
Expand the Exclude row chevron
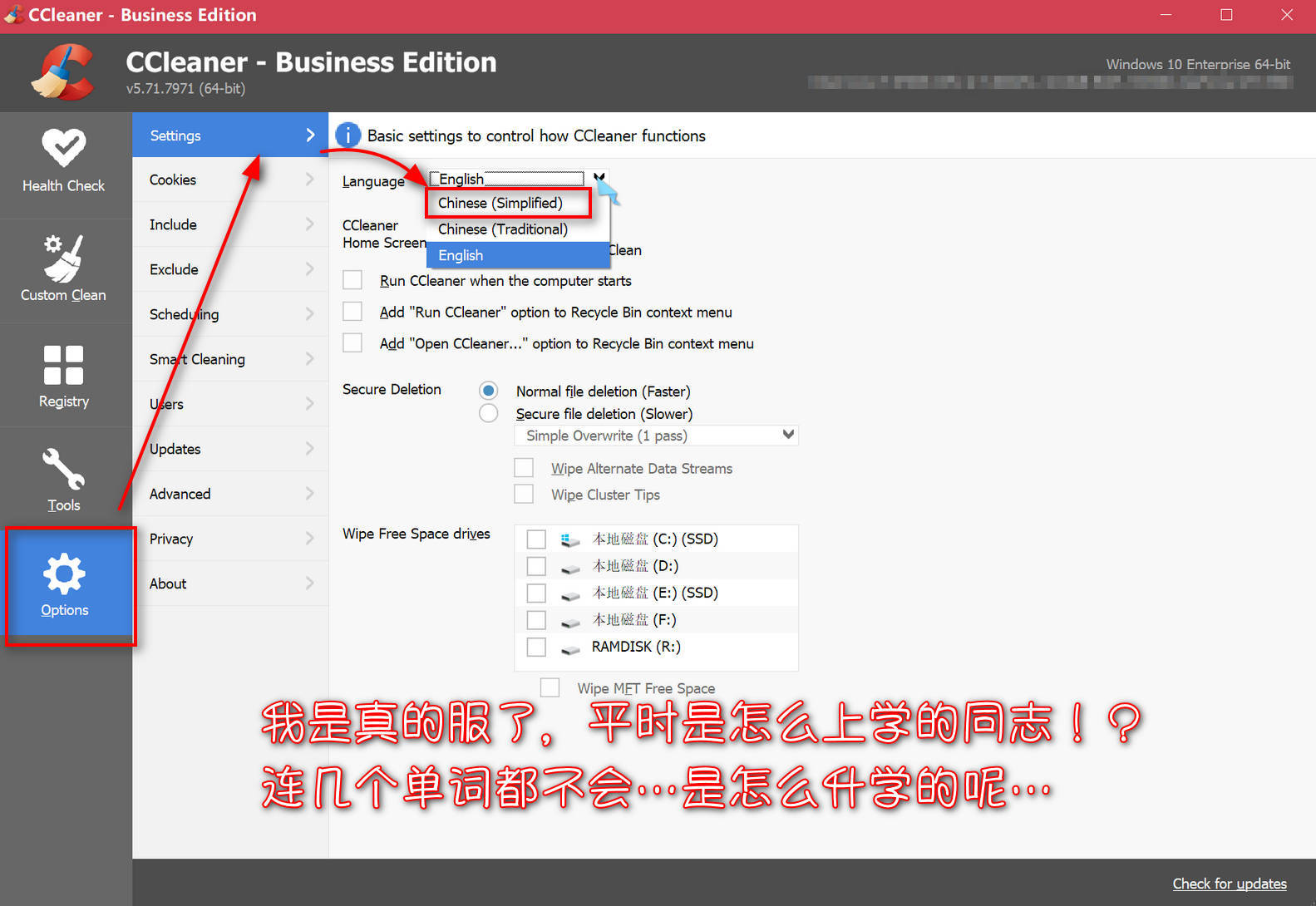(x=310, y=269)
